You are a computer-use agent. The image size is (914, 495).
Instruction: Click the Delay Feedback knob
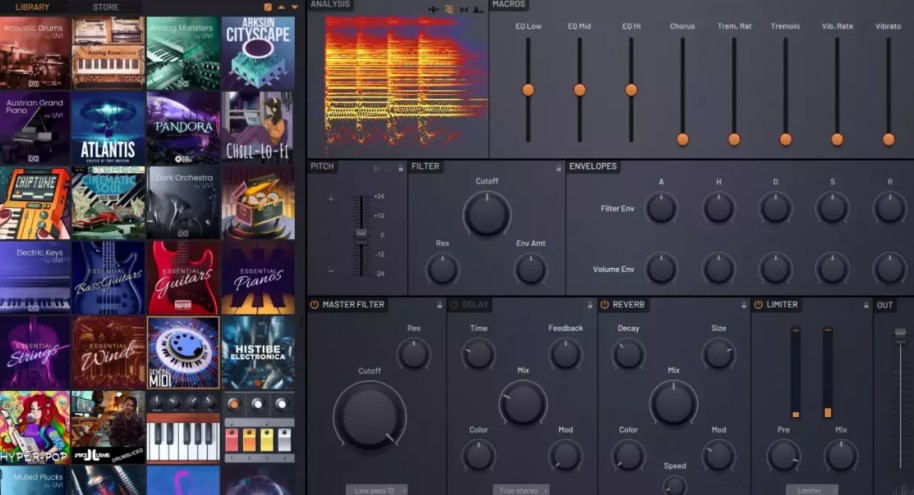(x=565, y=354)
